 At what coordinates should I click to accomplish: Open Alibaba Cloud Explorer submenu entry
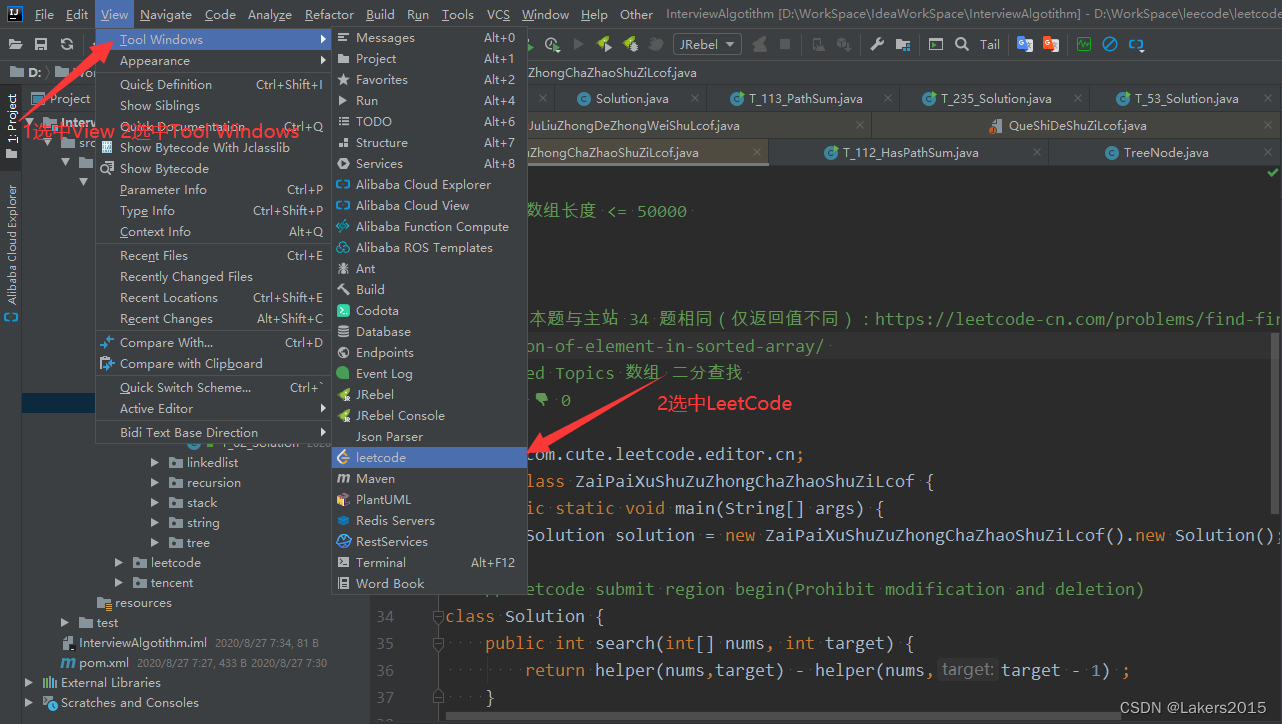pyautogui.click(x=429, y=184)
